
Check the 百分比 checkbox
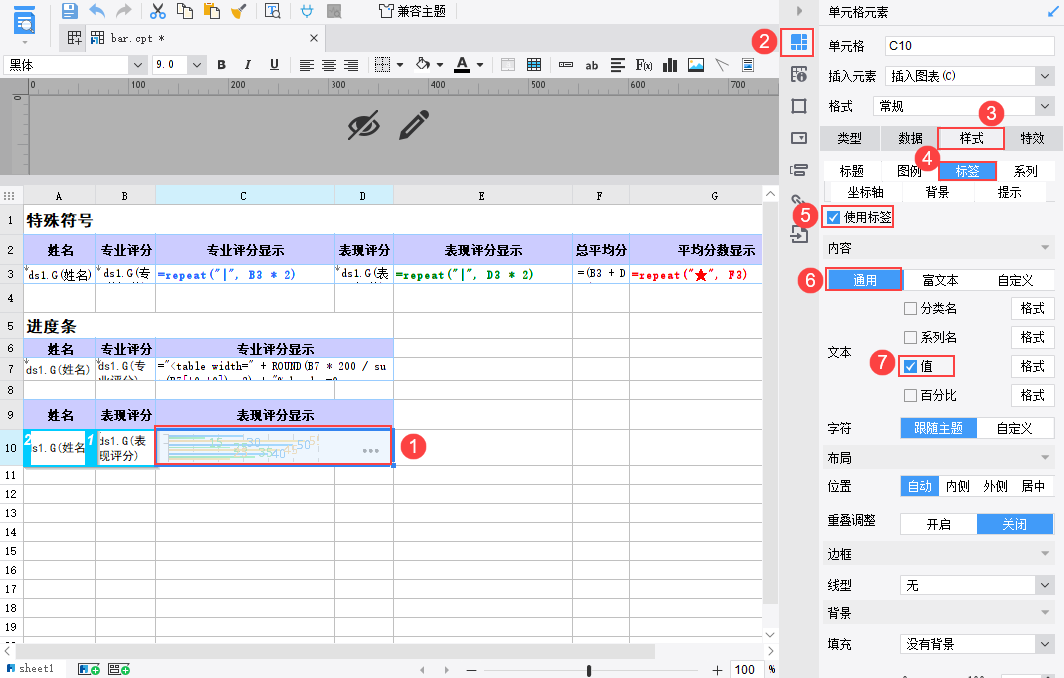pyautogui.click(x=911, y=395)
